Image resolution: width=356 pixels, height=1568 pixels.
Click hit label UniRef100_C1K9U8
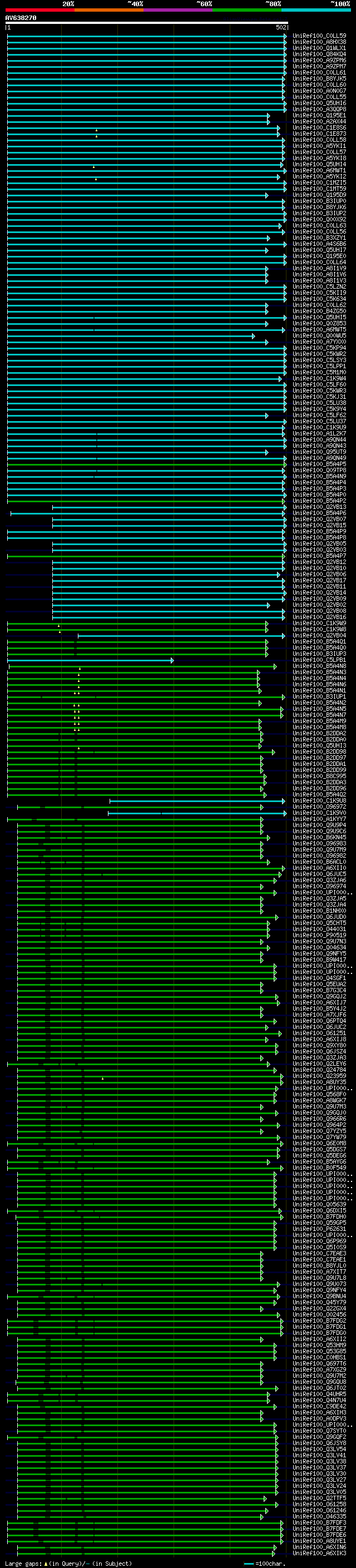pyautogui.click(x=319, y=800)
